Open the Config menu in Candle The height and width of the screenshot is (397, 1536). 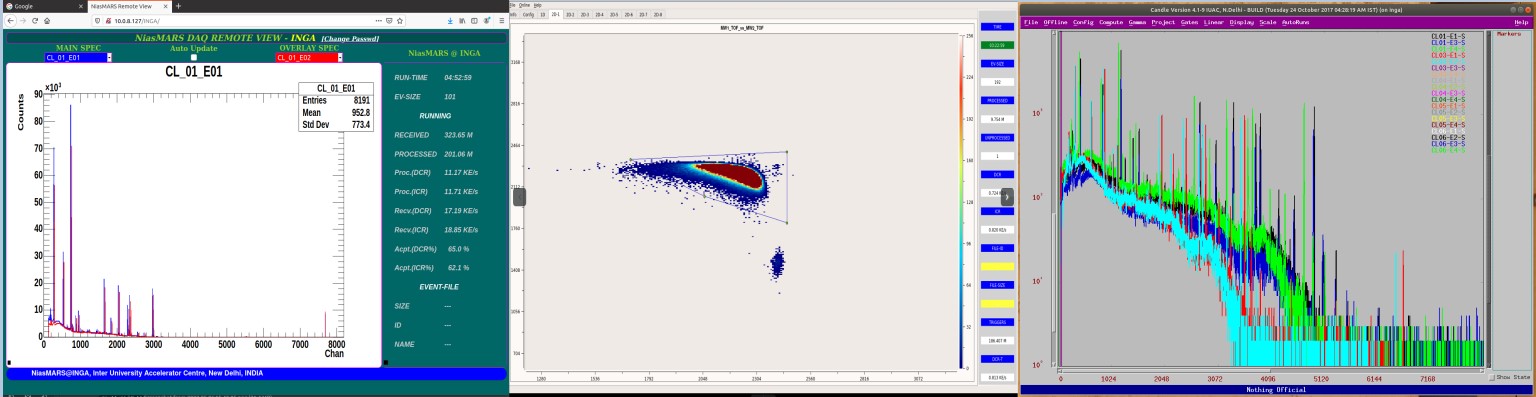coord(1083,22)
